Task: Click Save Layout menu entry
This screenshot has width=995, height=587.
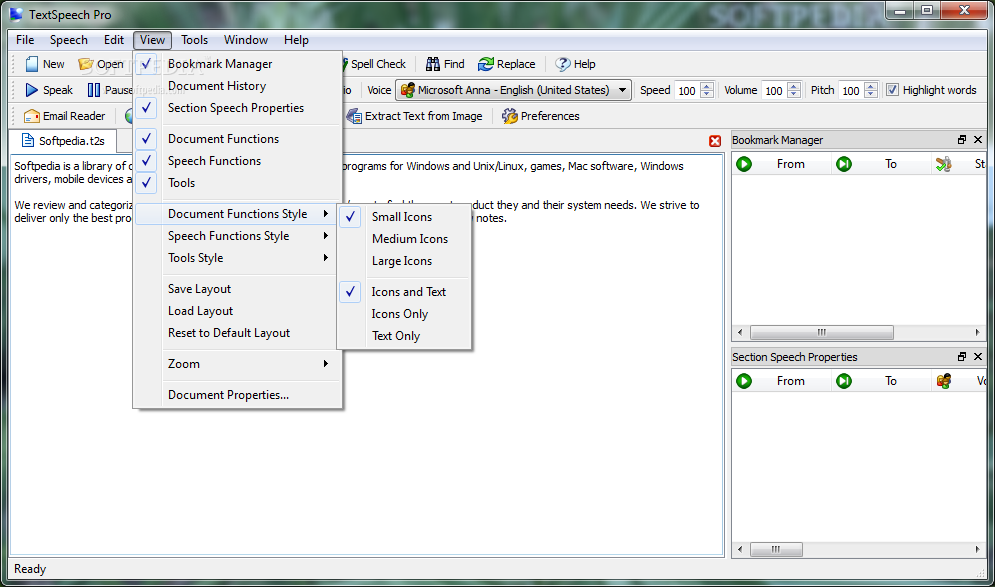Action: pos(238,289)
